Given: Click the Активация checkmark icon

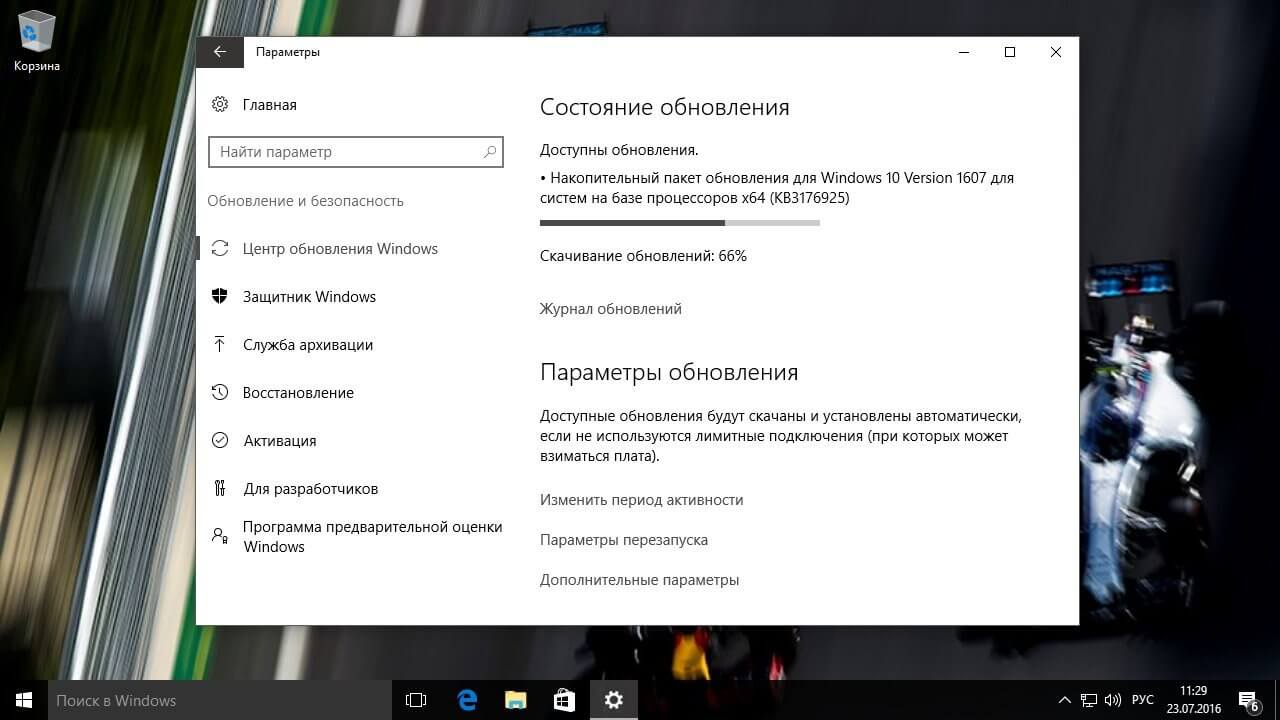Looking at the screenshot, I should click(220, 440).
